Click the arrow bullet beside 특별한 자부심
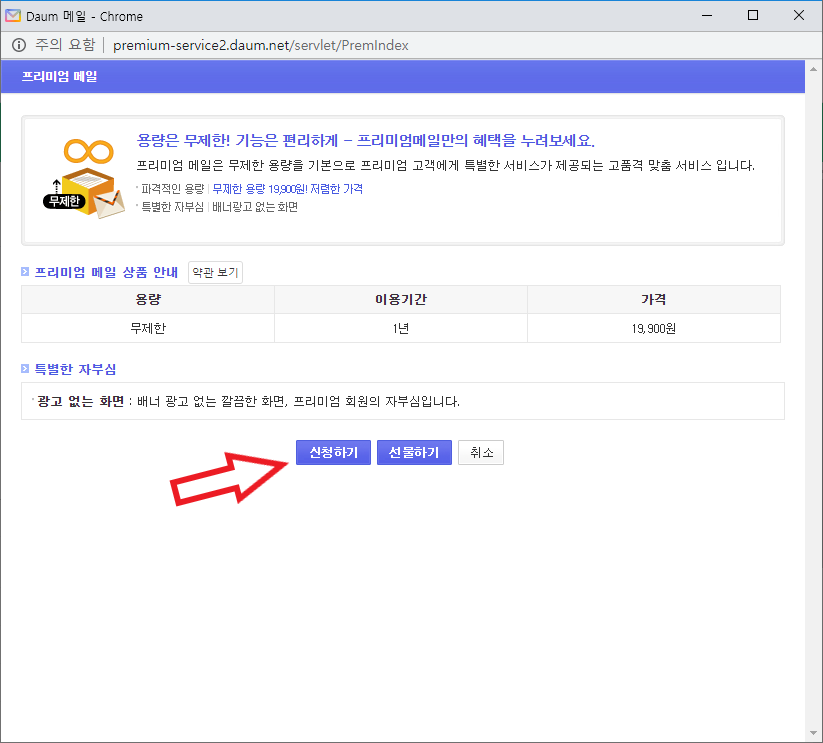 click(25, 368)
